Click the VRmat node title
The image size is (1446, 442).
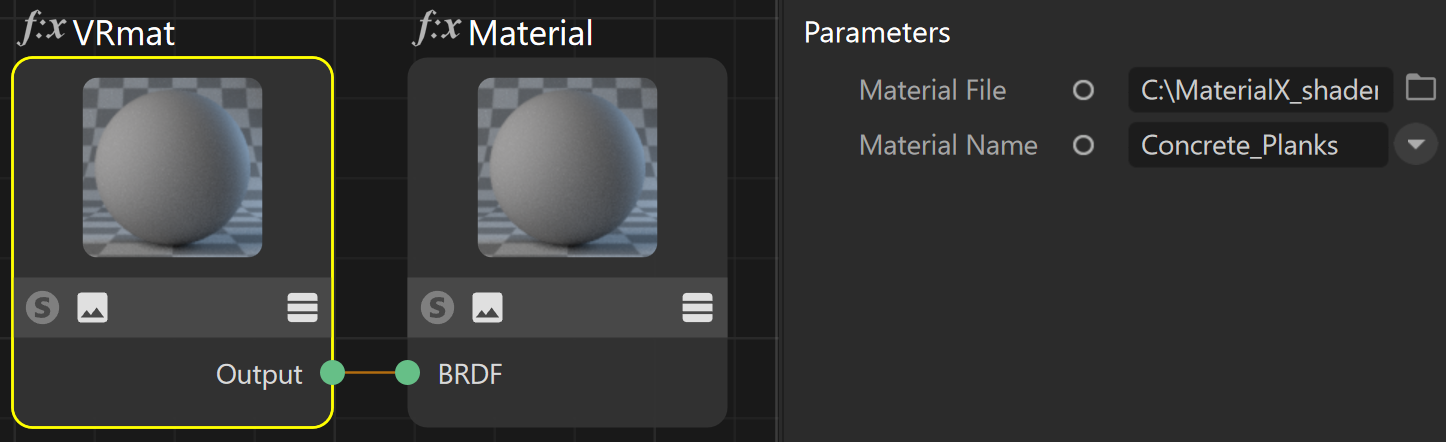(124, 34)
